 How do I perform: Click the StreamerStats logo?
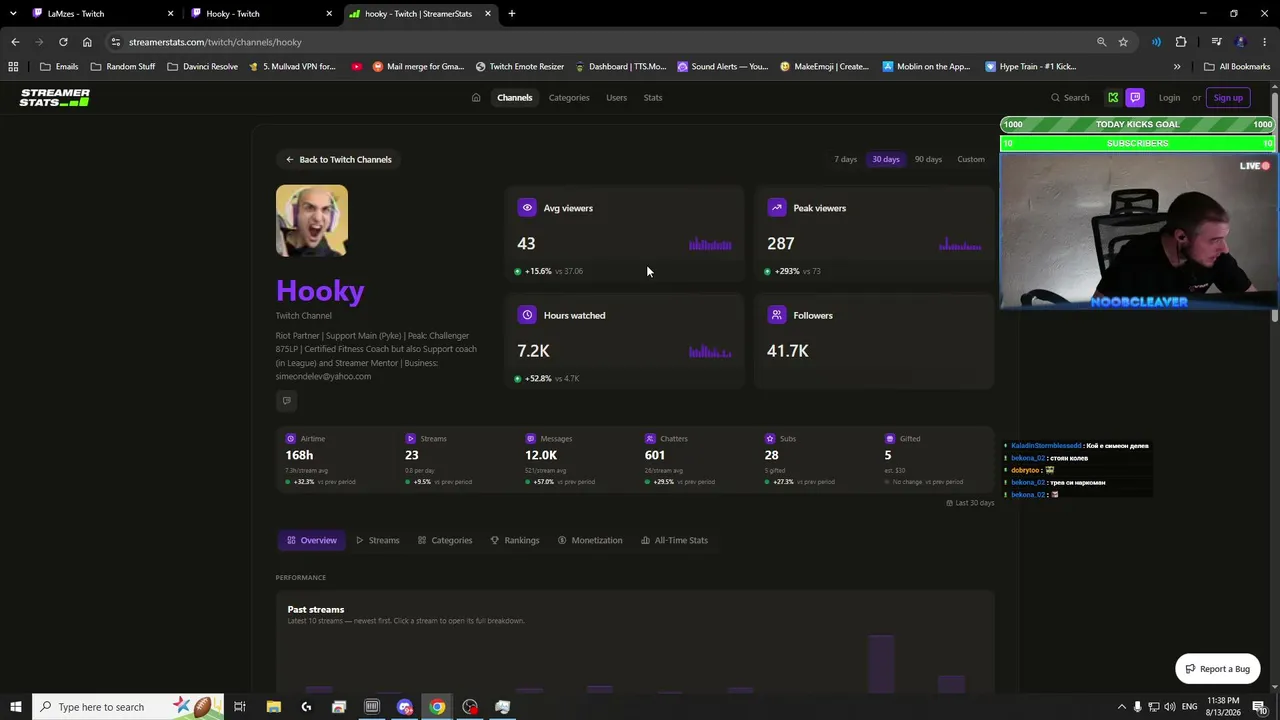pyautogui.click(x=55, y=98)
